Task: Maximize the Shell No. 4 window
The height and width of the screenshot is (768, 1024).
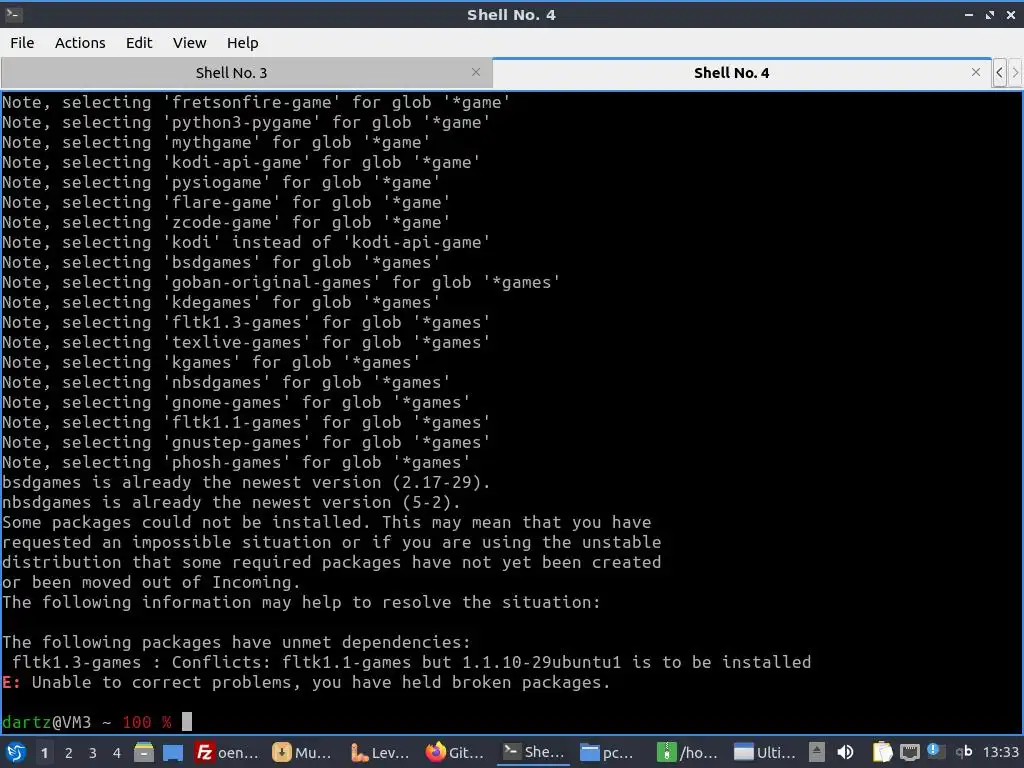Action: point(990,14)
